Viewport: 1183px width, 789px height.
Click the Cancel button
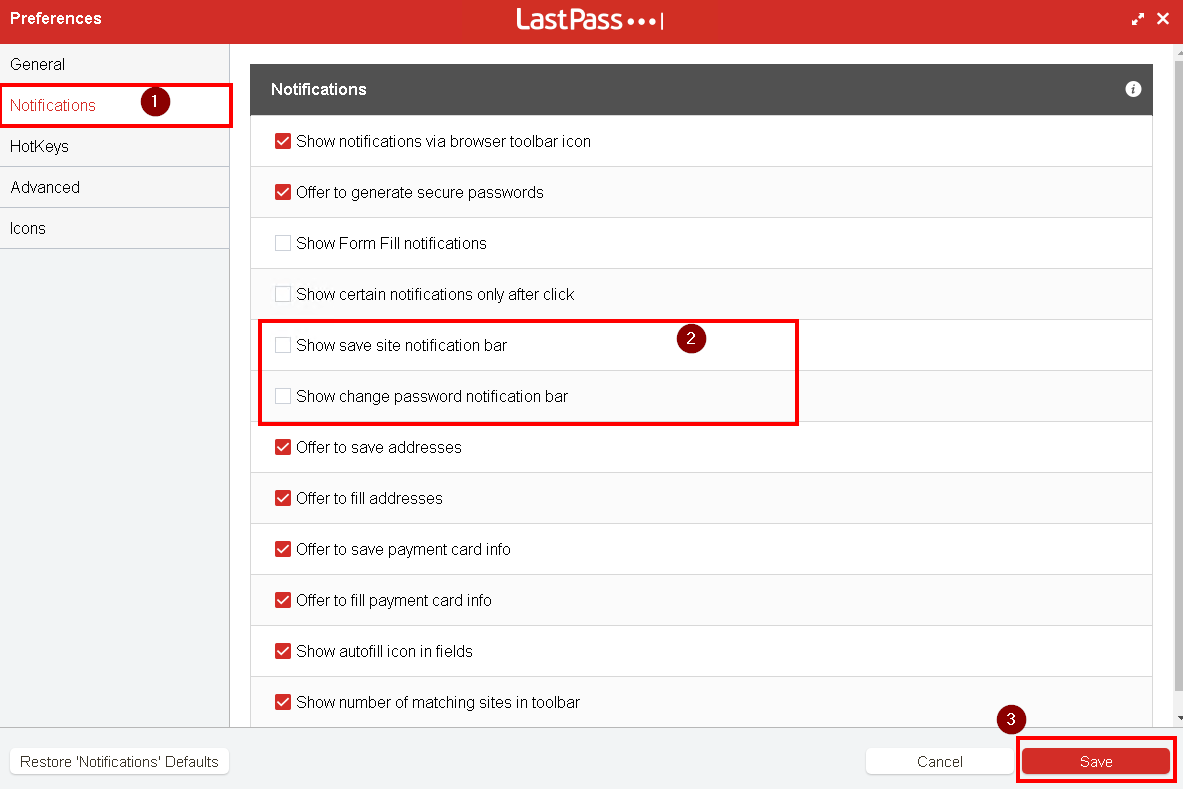tap(939, 762)
